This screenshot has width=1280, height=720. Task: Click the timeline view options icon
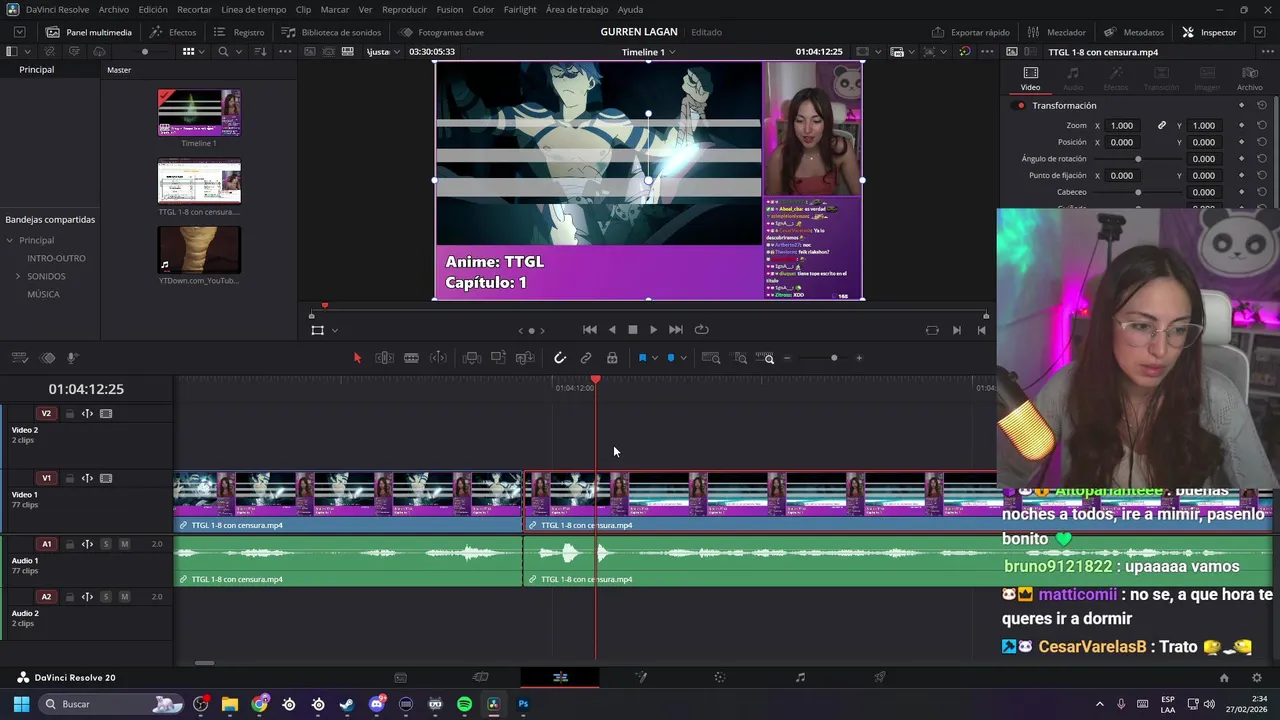pos(19,358)
